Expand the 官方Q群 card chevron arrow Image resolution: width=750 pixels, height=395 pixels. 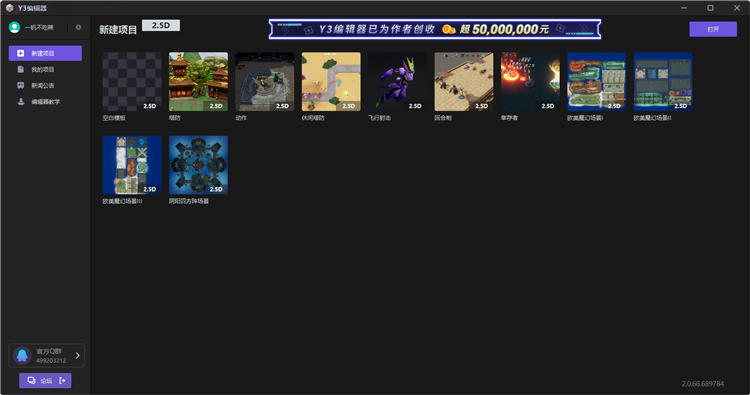[x=77, y=355]
